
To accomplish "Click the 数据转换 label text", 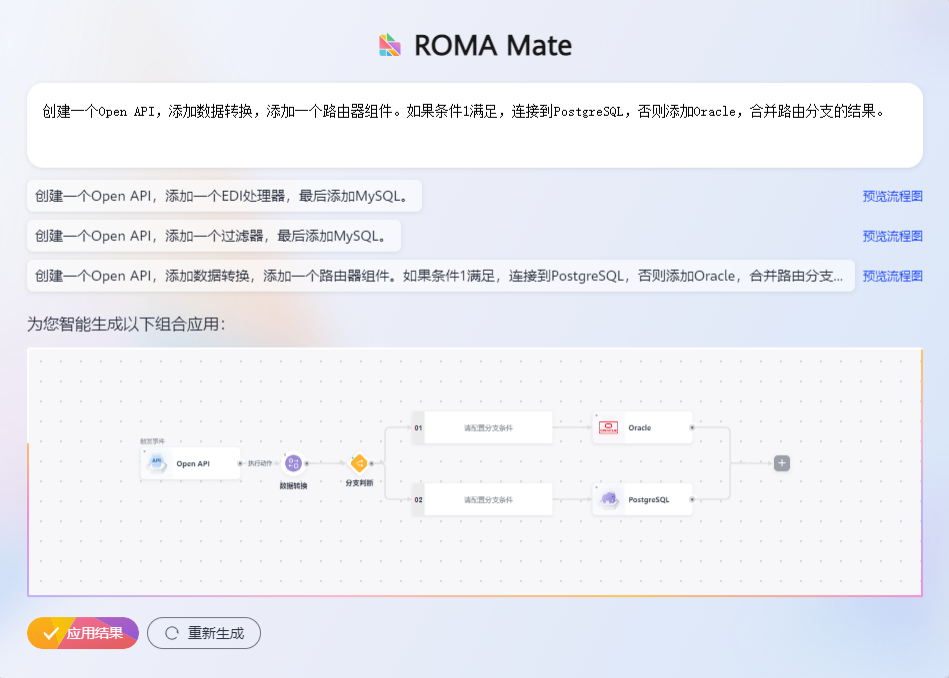I will (294, 485).
